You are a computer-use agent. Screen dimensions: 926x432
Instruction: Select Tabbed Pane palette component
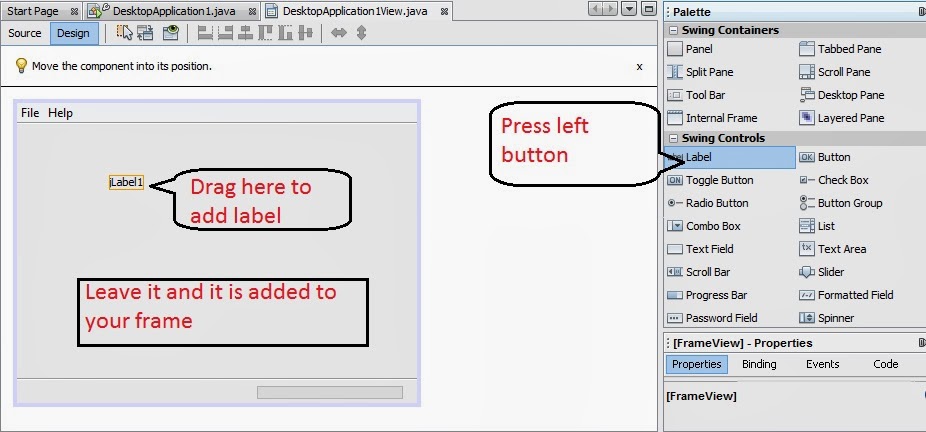pyautogui.click(x=840, y=49)
